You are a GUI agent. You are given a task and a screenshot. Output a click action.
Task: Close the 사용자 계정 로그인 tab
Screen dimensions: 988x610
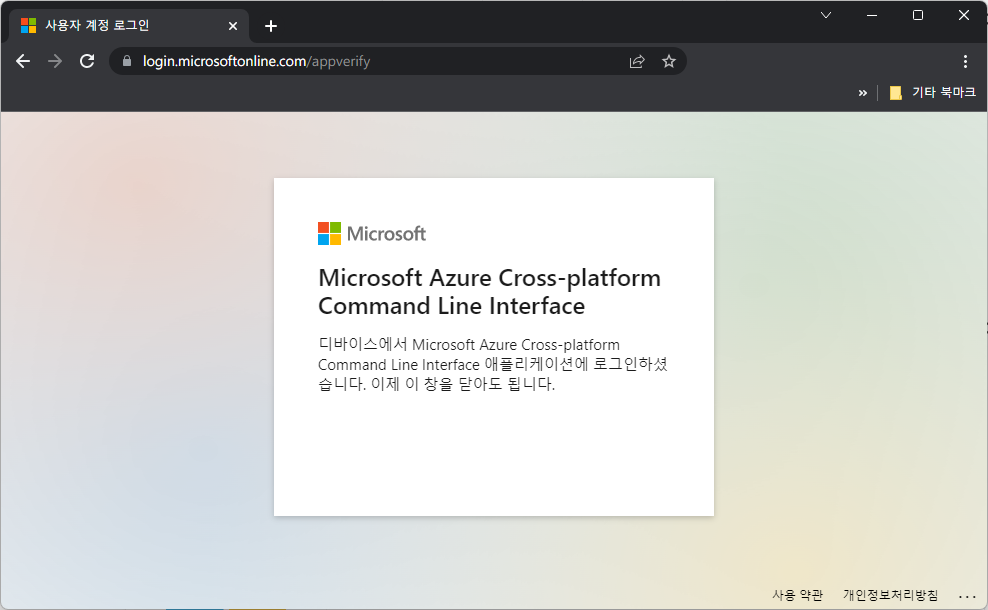click(233, 26)
